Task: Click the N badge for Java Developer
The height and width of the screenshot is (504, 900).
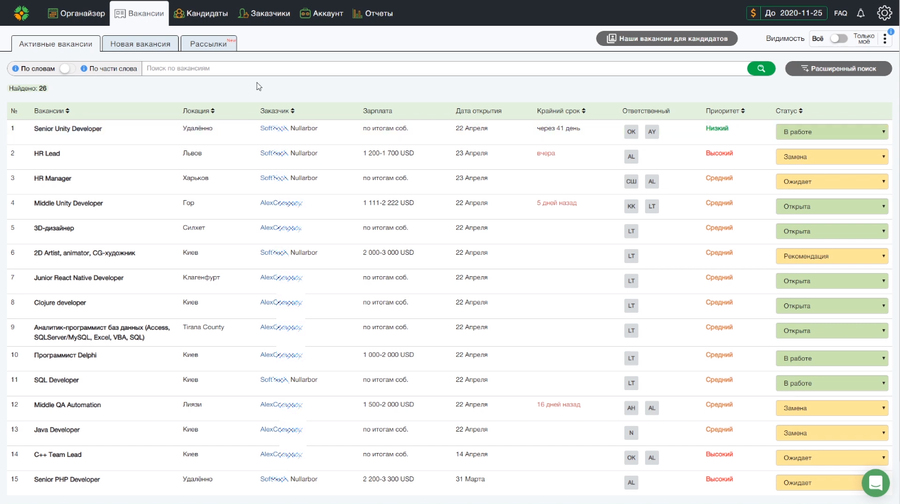Action: 631,433
